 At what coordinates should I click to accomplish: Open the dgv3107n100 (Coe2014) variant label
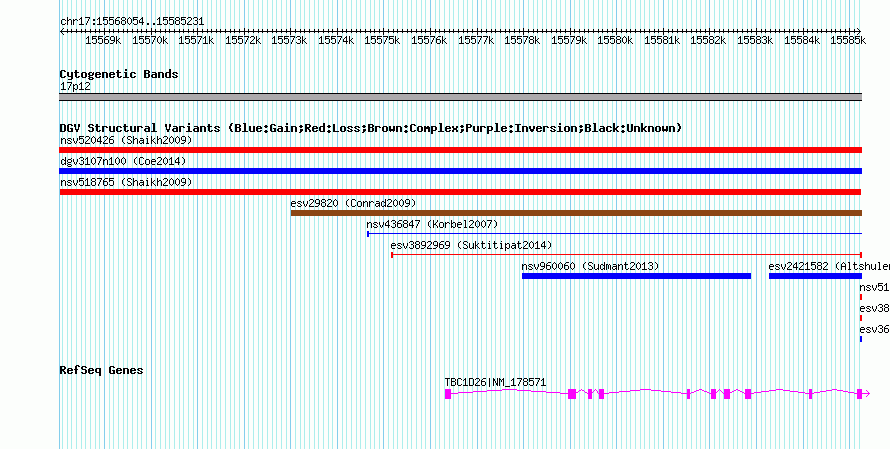[x=123, y=161]
